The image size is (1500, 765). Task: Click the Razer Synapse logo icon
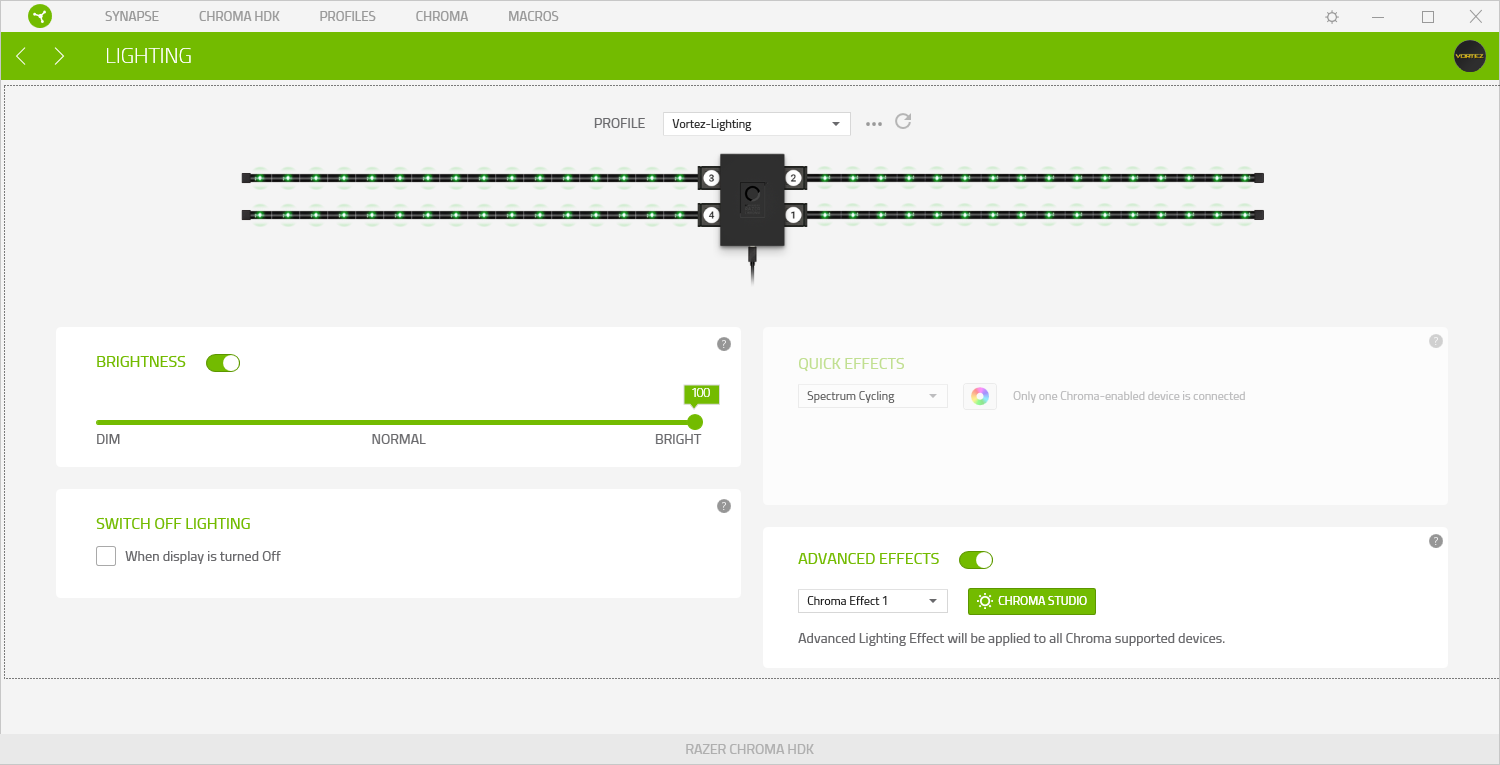pyautogui.click(x=40, y=16)
